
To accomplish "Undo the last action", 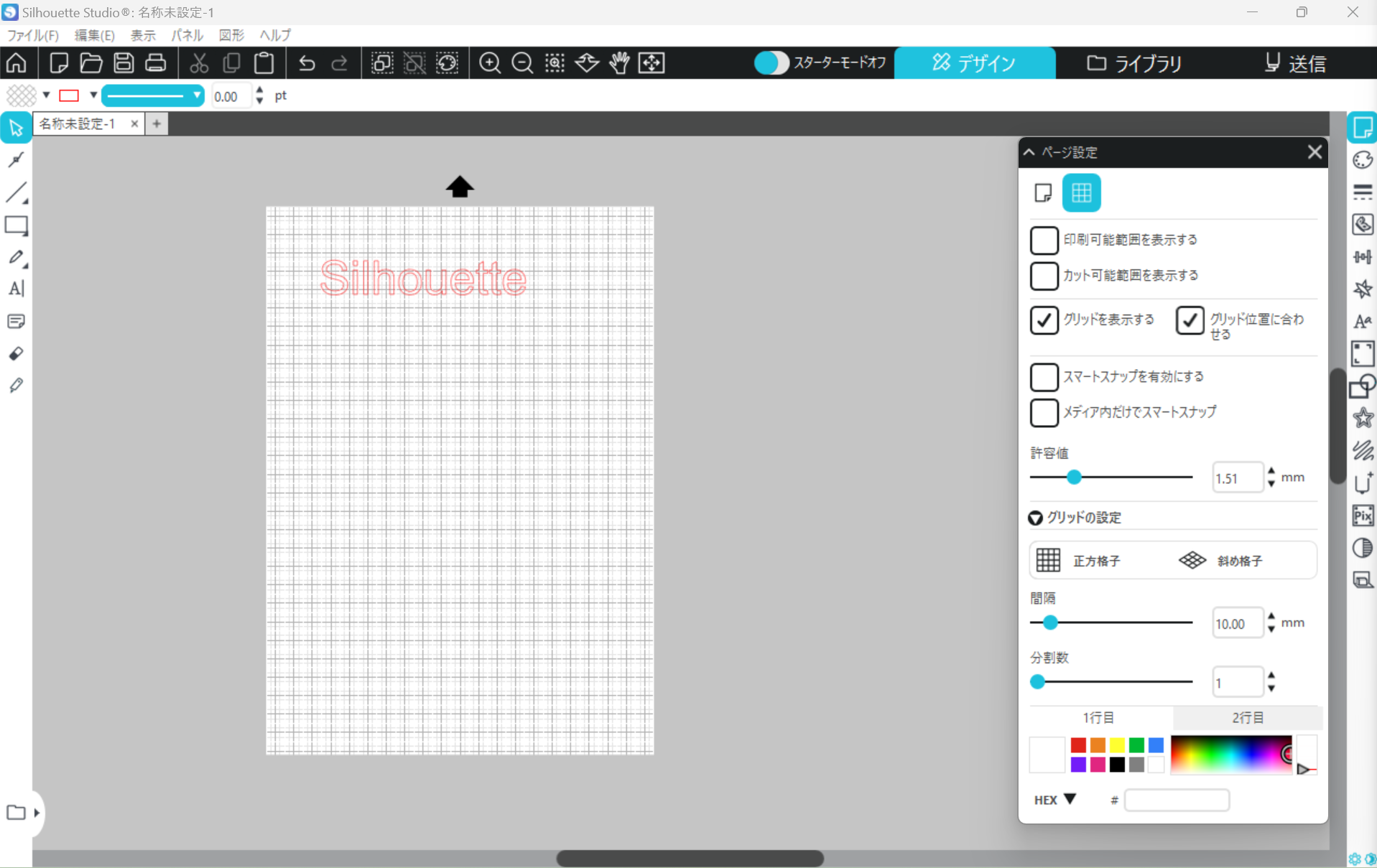I will pos(307,63).
